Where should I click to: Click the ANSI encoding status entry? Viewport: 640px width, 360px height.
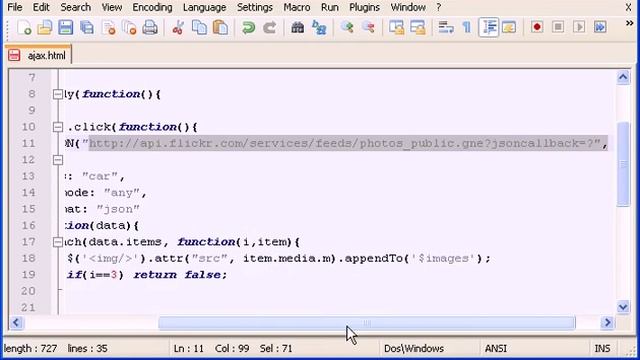click(x=496, y=349)
